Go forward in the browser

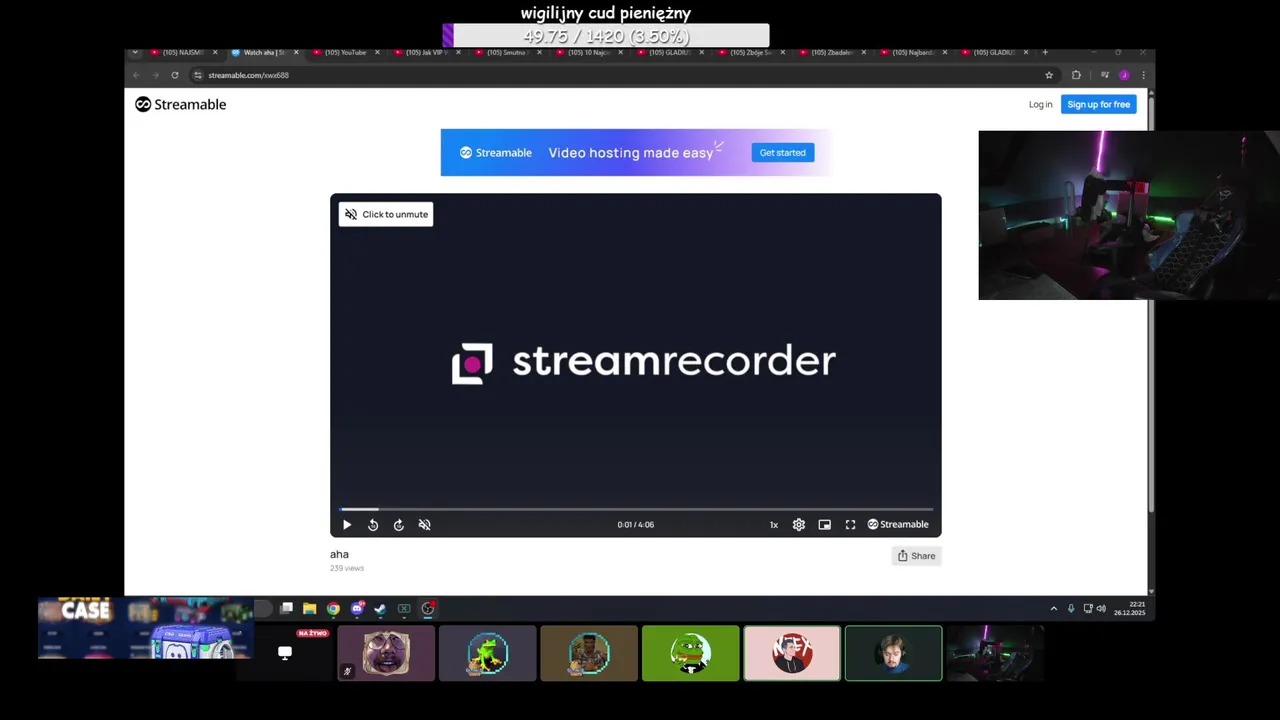(x=155, y=75)
